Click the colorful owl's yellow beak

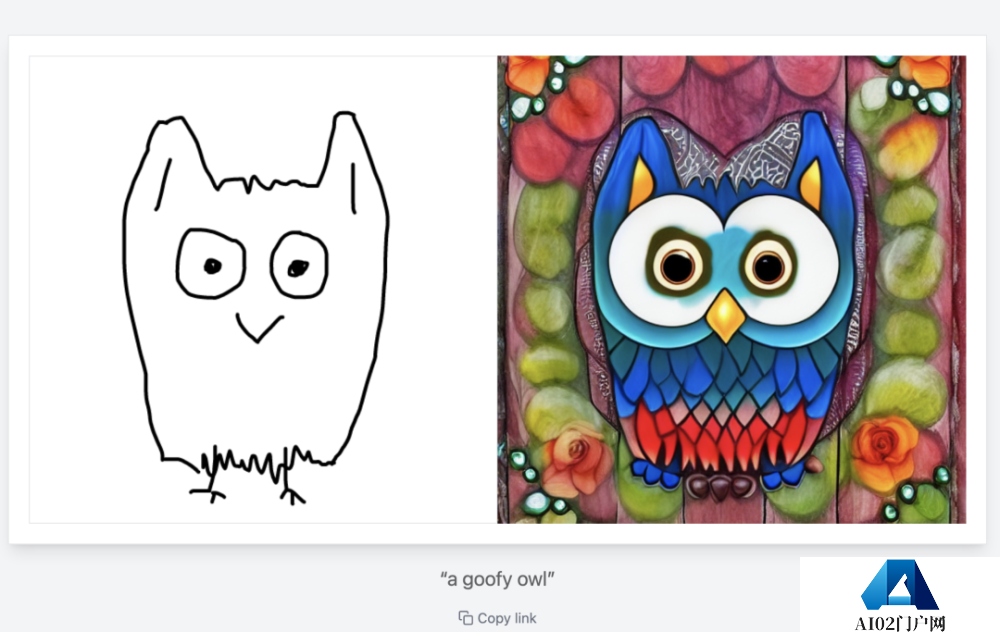(x=725, y=316)
